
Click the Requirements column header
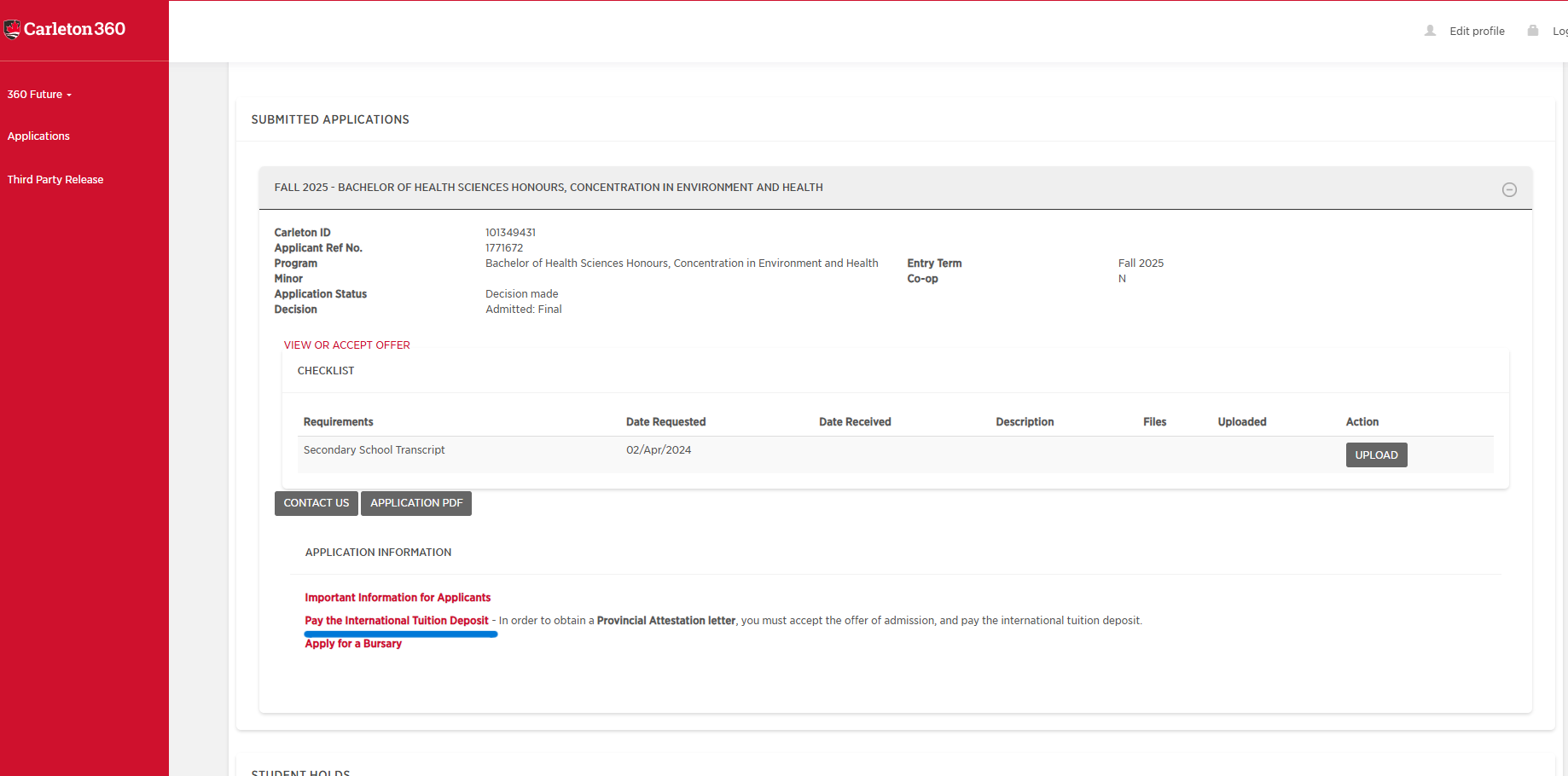pyautogui.click(x=338, y=422)
